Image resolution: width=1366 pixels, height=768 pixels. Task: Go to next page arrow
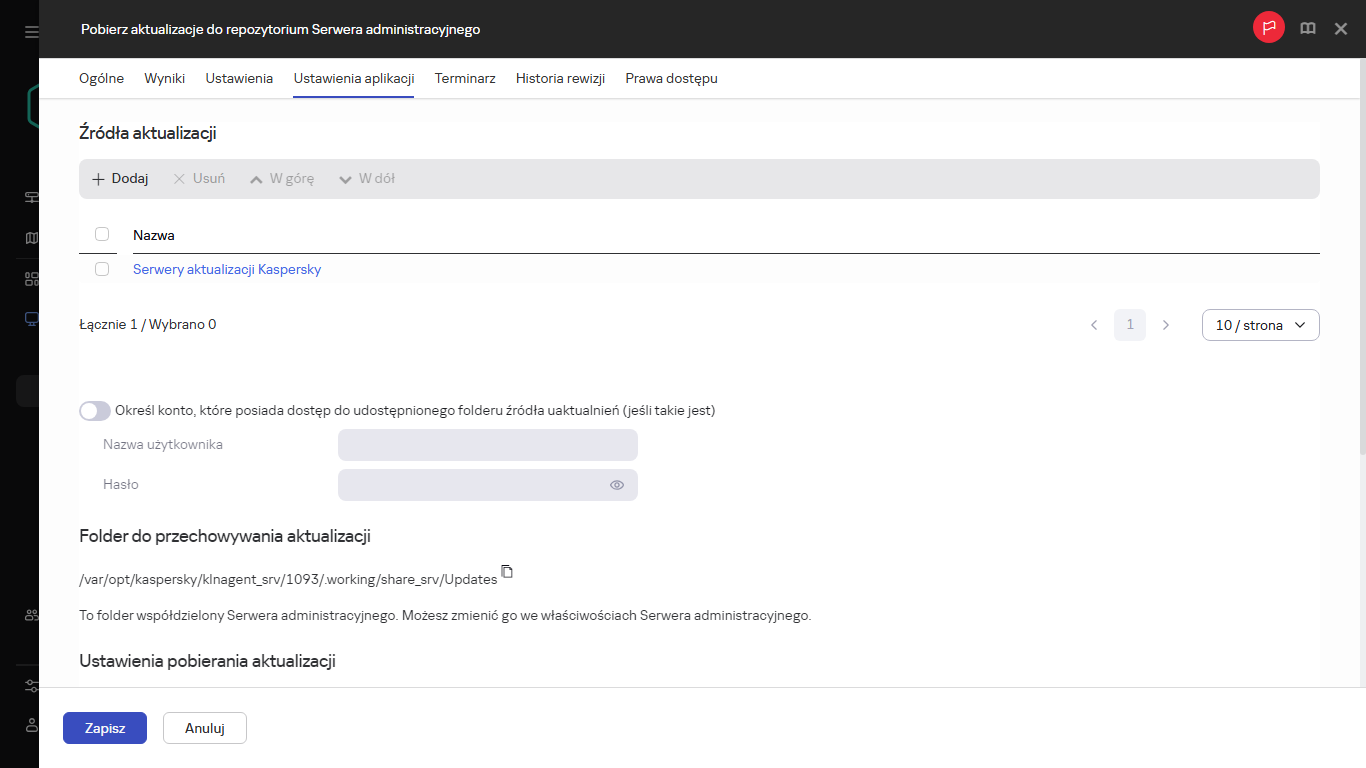coord(1165,325)
